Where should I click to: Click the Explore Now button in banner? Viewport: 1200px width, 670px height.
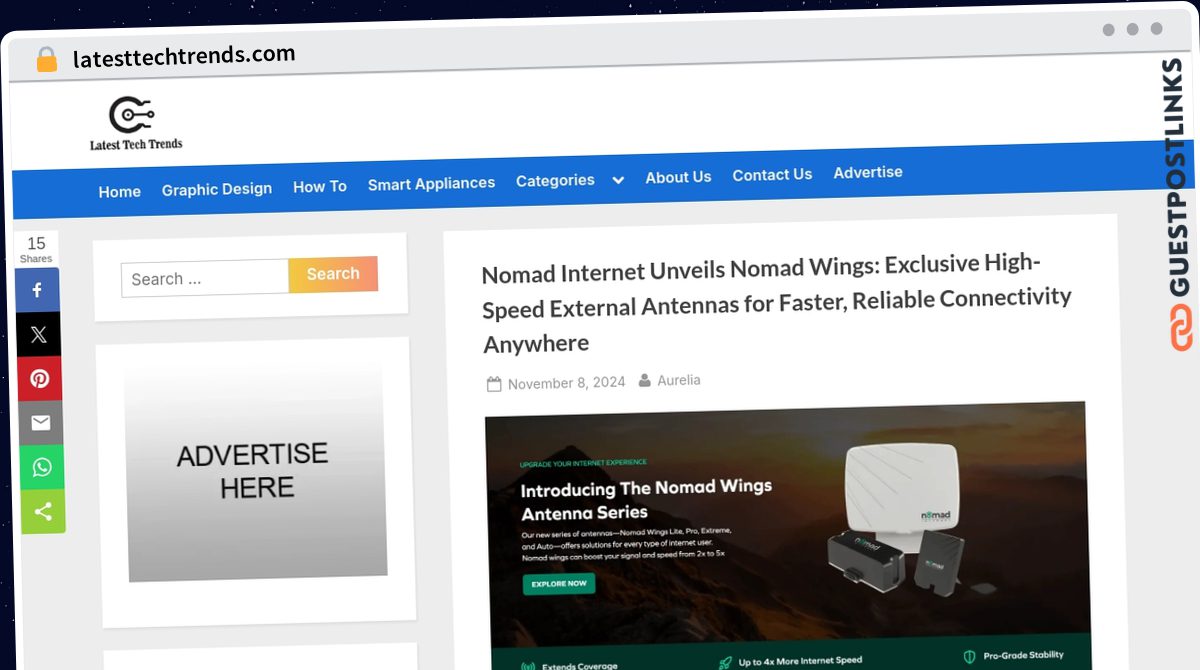[559, 583]
